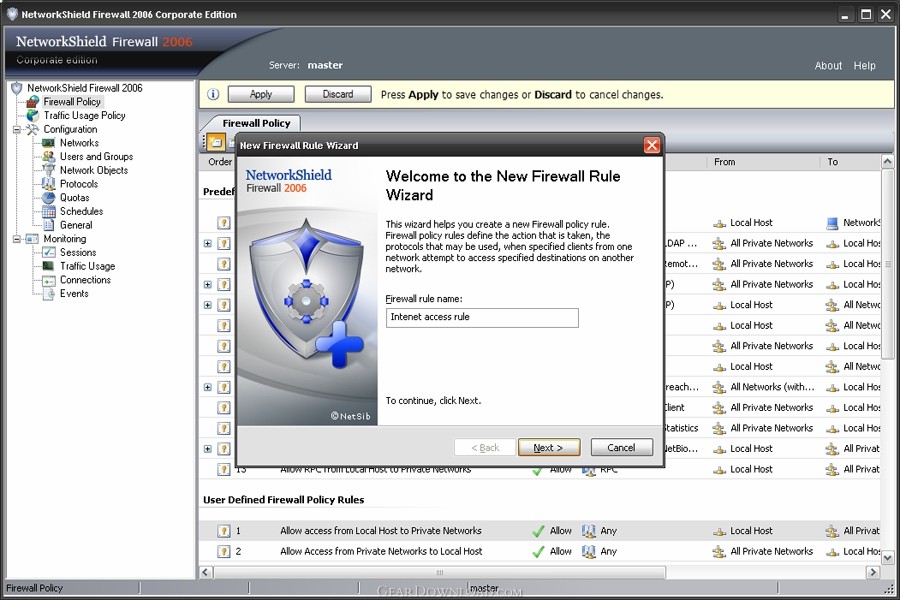Open the Protocols tree icon
This screenshot has width=900, height=600.
[x=49, y=184]
